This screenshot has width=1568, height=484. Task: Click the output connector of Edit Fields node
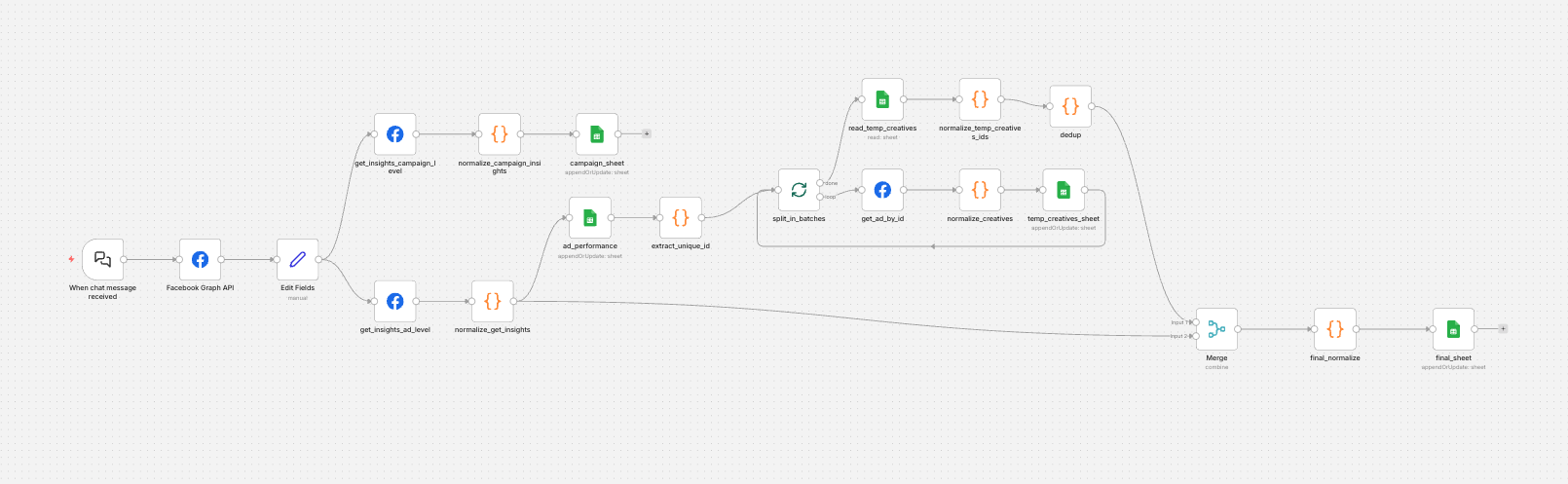(x=318, y=259)
